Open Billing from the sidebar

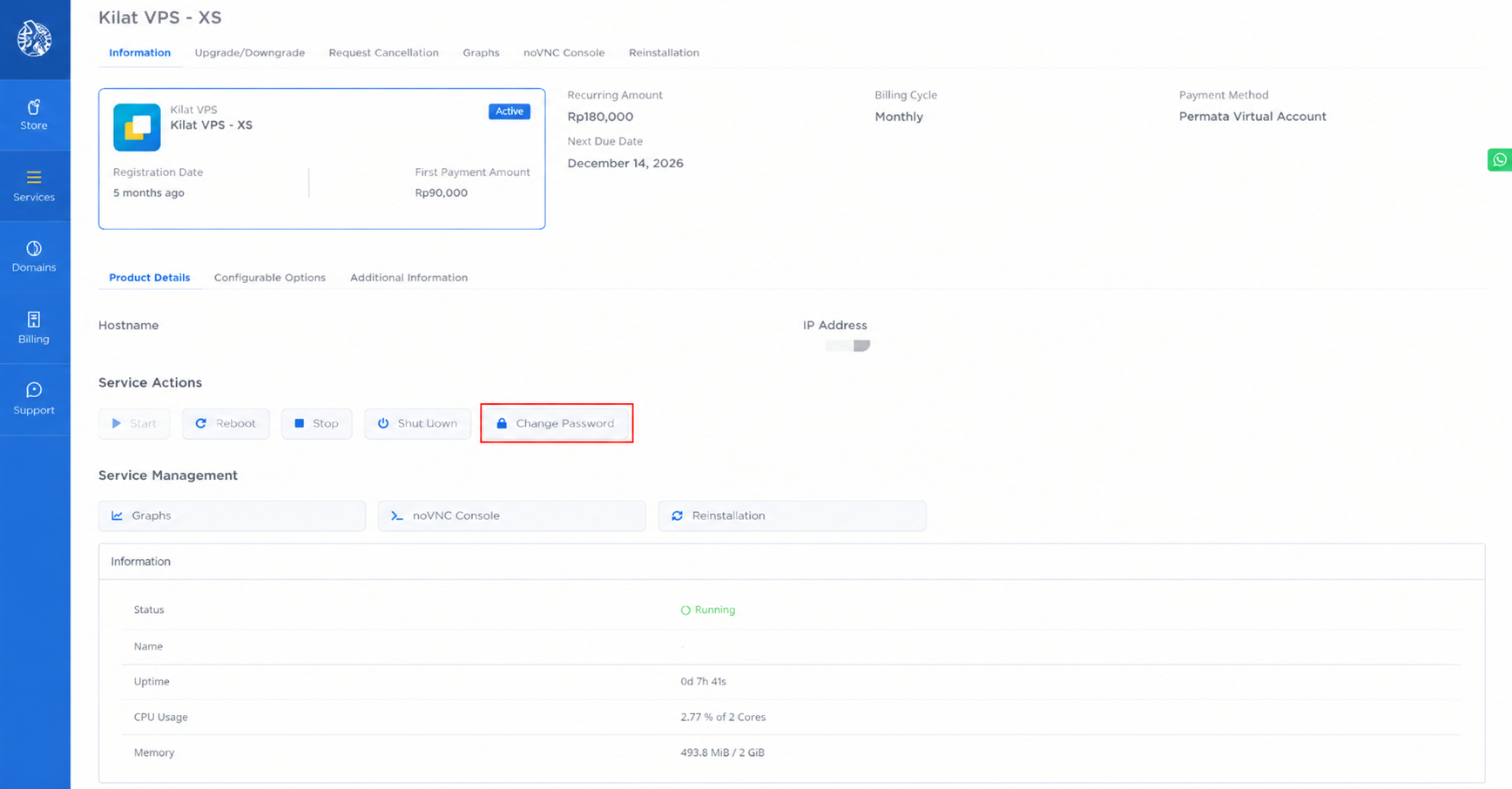tap(34, 328)
